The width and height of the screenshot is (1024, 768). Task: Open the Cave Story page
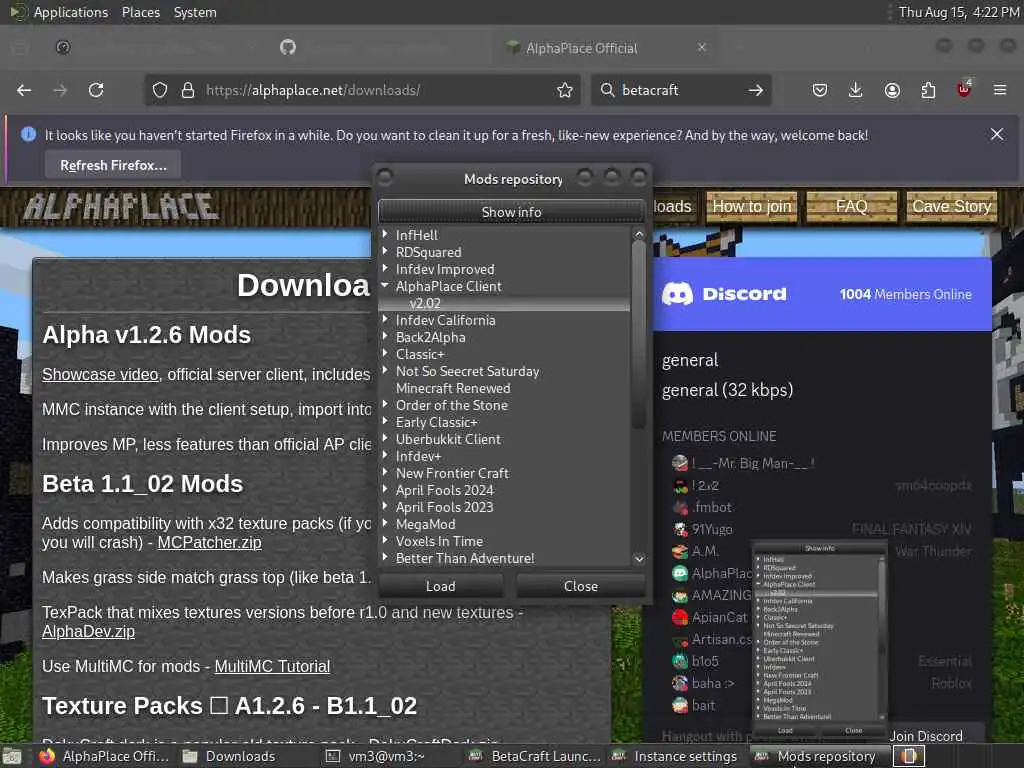(952, 206)
